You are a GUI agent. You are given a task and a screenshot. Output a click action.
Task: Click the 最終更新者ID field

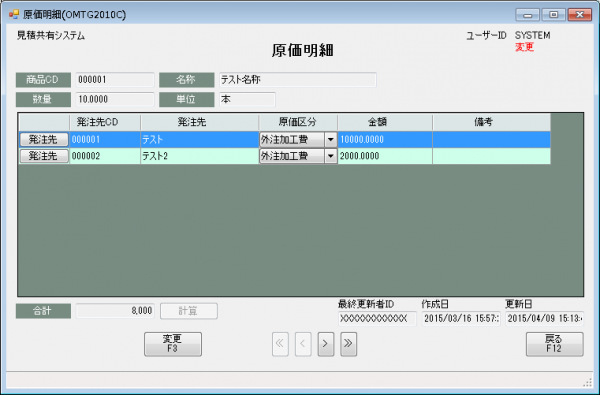click(377, 318)
